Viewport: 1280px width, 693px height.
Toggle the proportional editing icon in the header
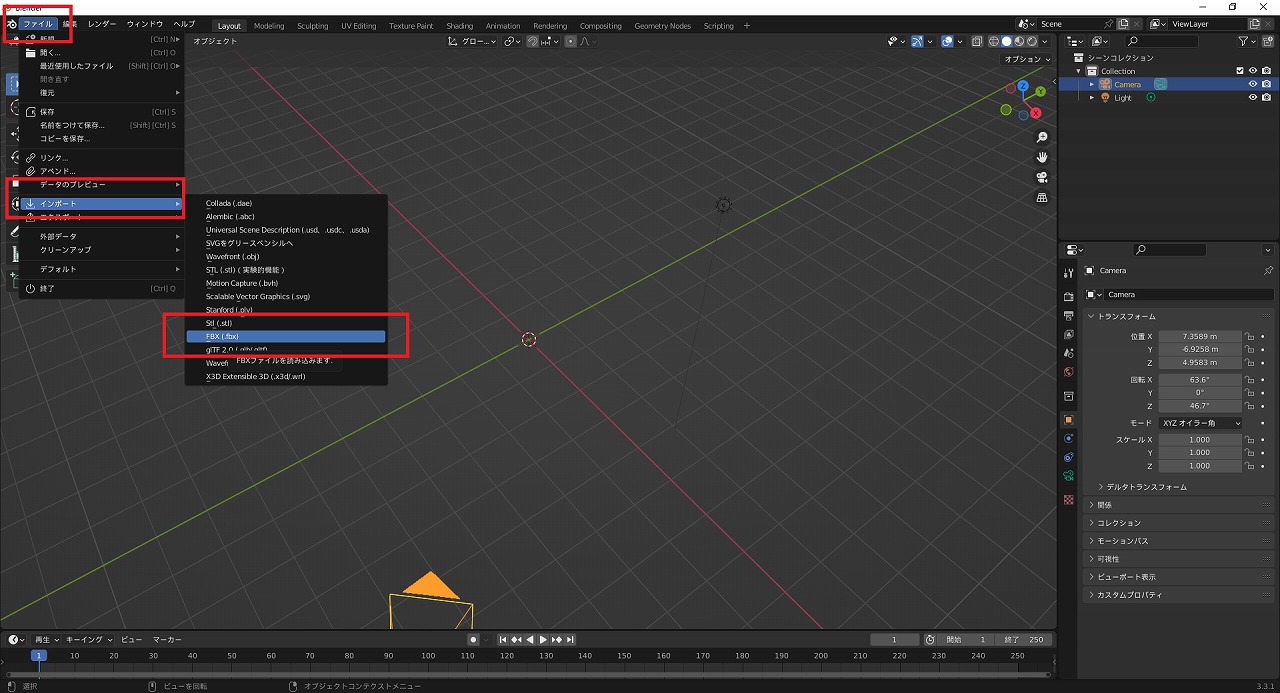570,41
